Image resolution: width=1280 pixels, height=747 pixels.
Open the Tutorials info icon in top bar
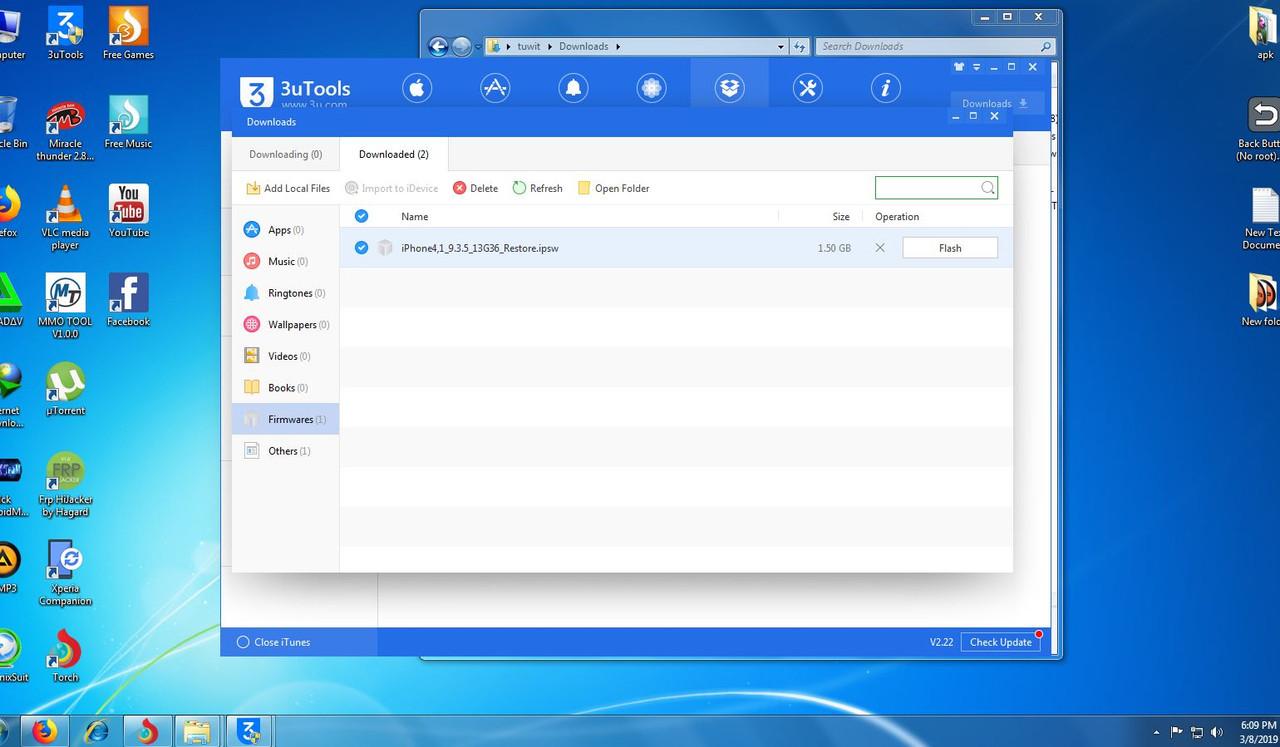(885, 88)
